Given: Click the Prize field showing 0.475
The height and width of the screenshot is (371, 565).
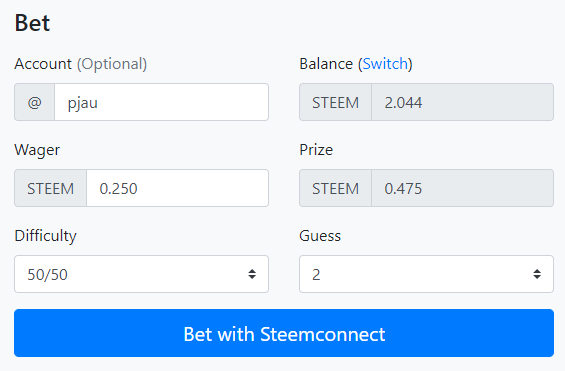Looking at the screenshot, I should 463,188.
